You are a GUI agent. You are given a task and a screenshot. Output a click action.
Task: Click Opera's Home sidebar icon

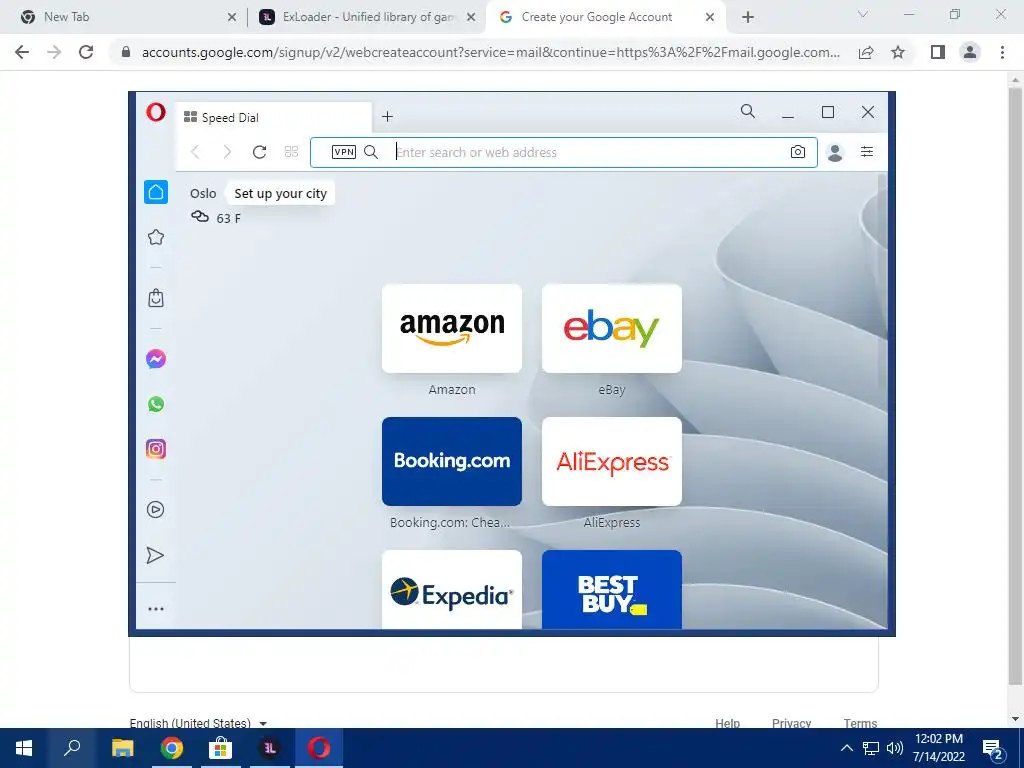[x=156, y=192]
